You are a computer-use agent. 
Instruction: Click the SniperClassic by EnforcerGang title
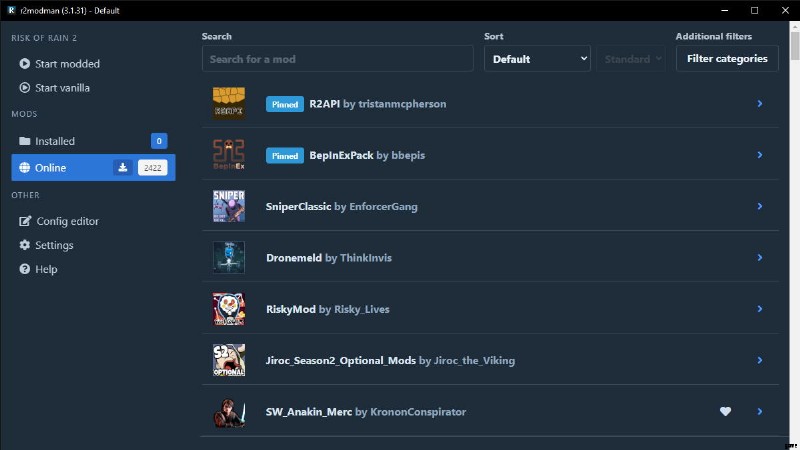(x=341, y=207)
